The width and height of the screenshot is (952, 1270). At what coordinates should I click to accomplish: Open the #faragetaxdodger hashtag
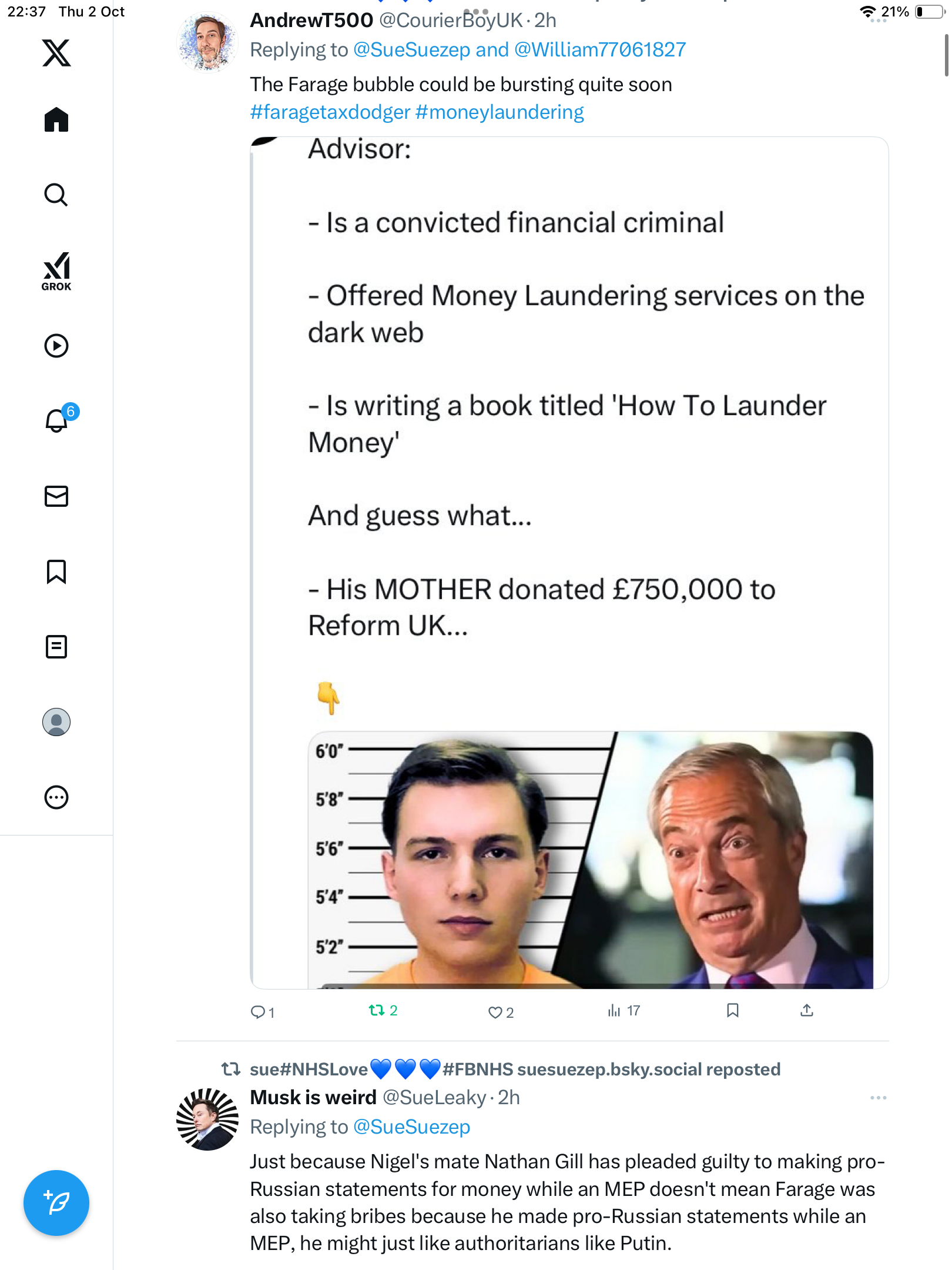pyautogui.click(x=330, y=112)
